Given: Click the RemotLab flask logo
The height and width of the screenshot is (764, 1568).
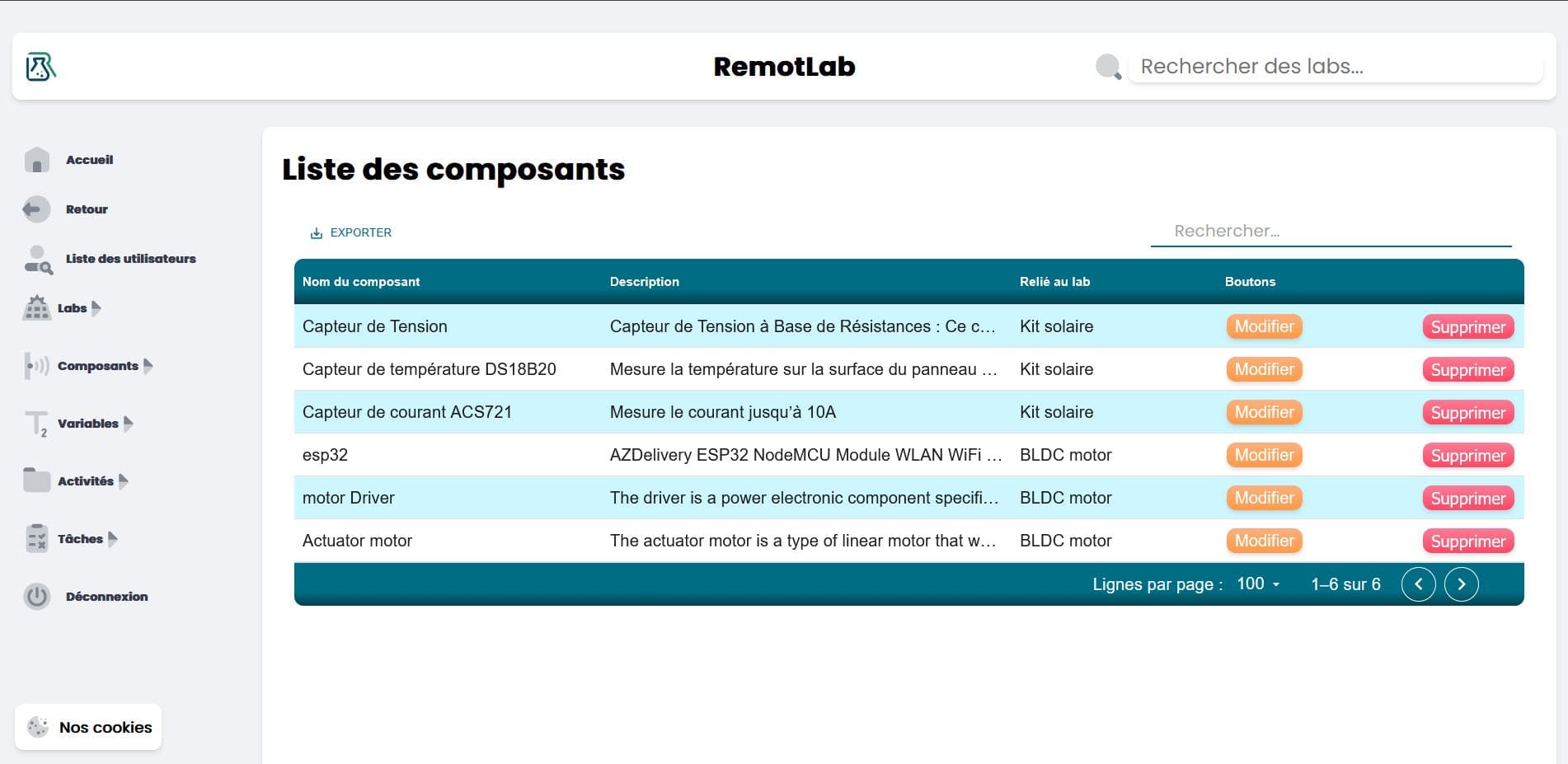Looking at the screenshot, I should pos(41,65).
